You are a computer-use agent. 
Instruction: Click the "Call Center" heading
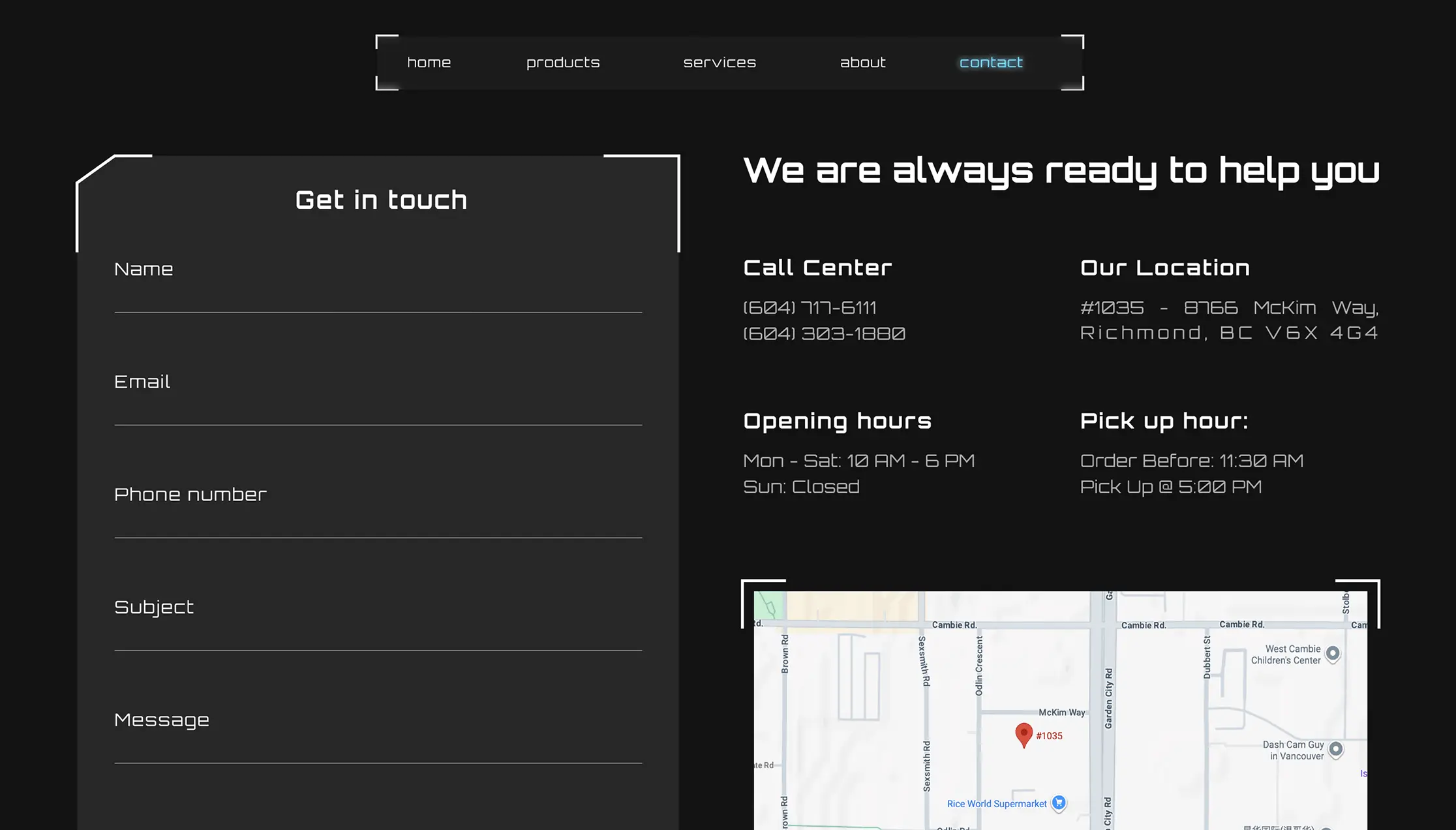point(817,268)
